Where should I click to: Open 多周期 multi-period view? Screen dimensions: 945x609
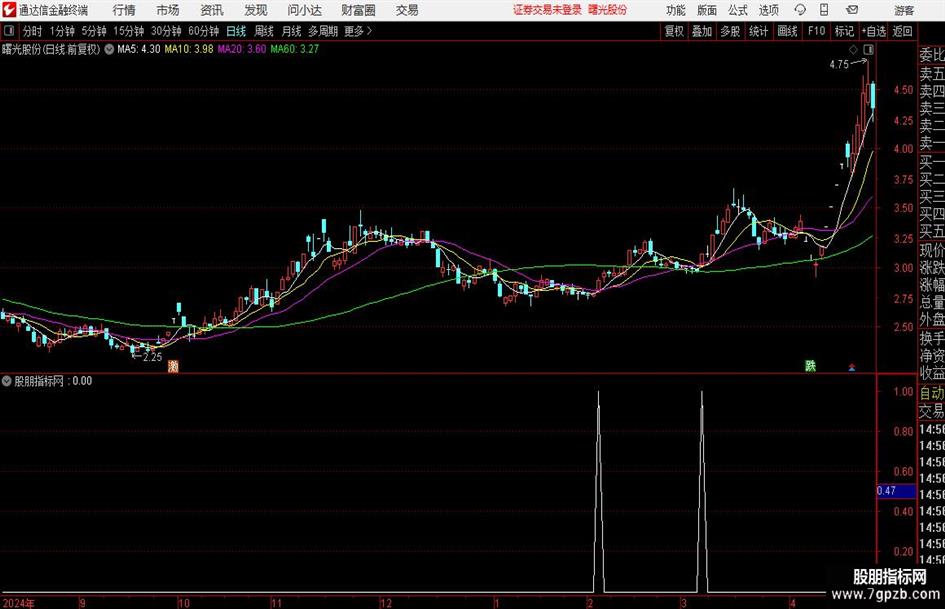point(323,31)
